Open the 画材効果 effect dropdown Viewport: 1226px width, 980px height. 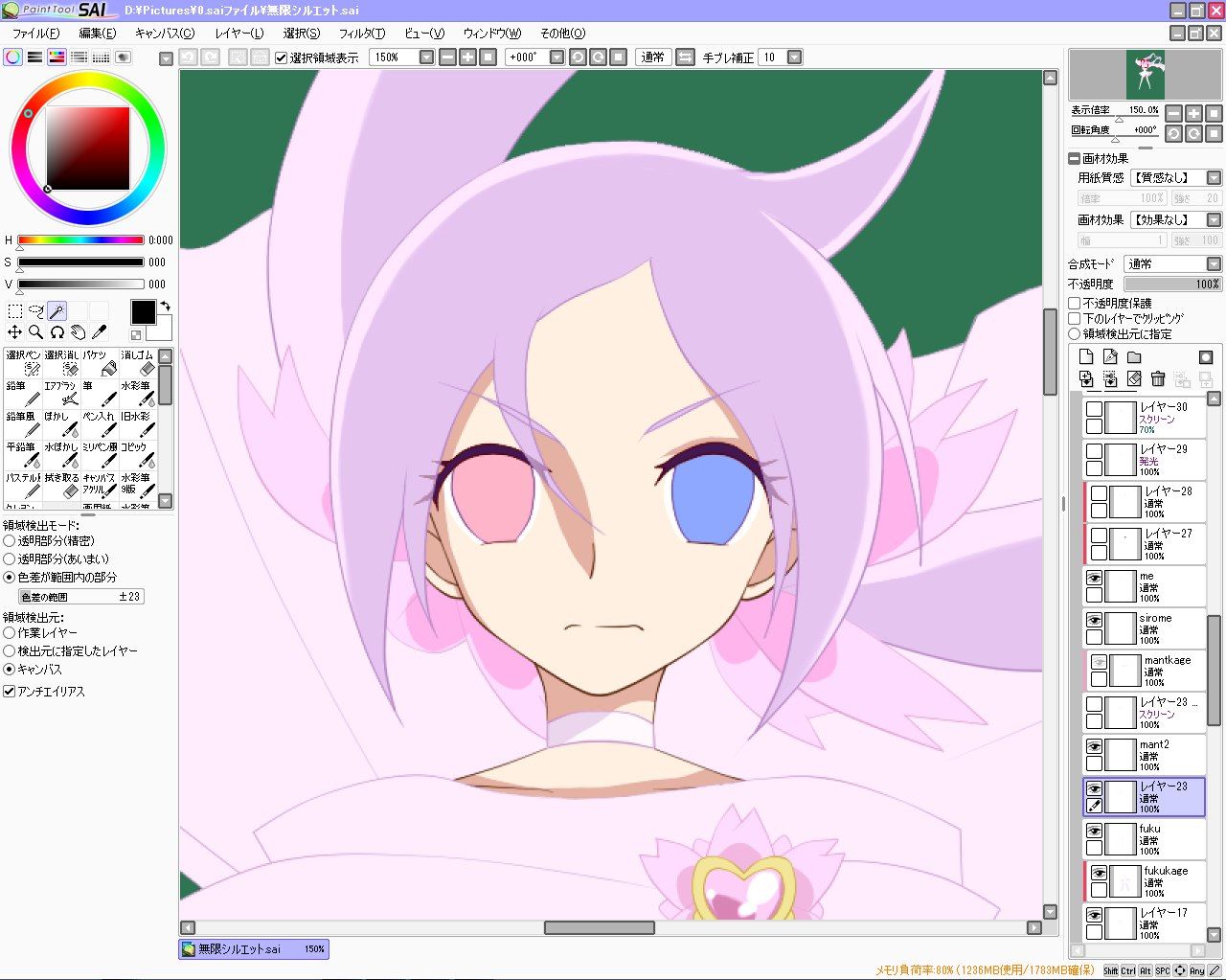coord(1214,220)
